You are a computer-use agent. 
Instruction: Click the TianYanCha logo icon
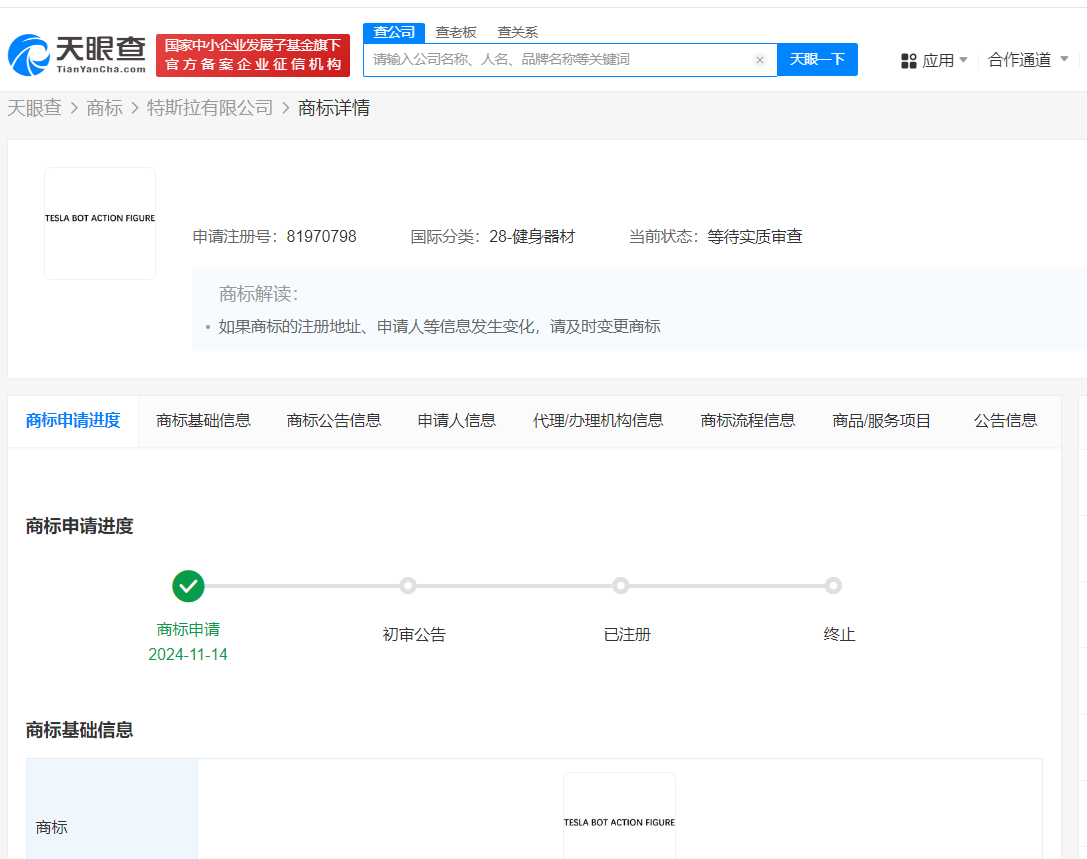click(30, 55)
